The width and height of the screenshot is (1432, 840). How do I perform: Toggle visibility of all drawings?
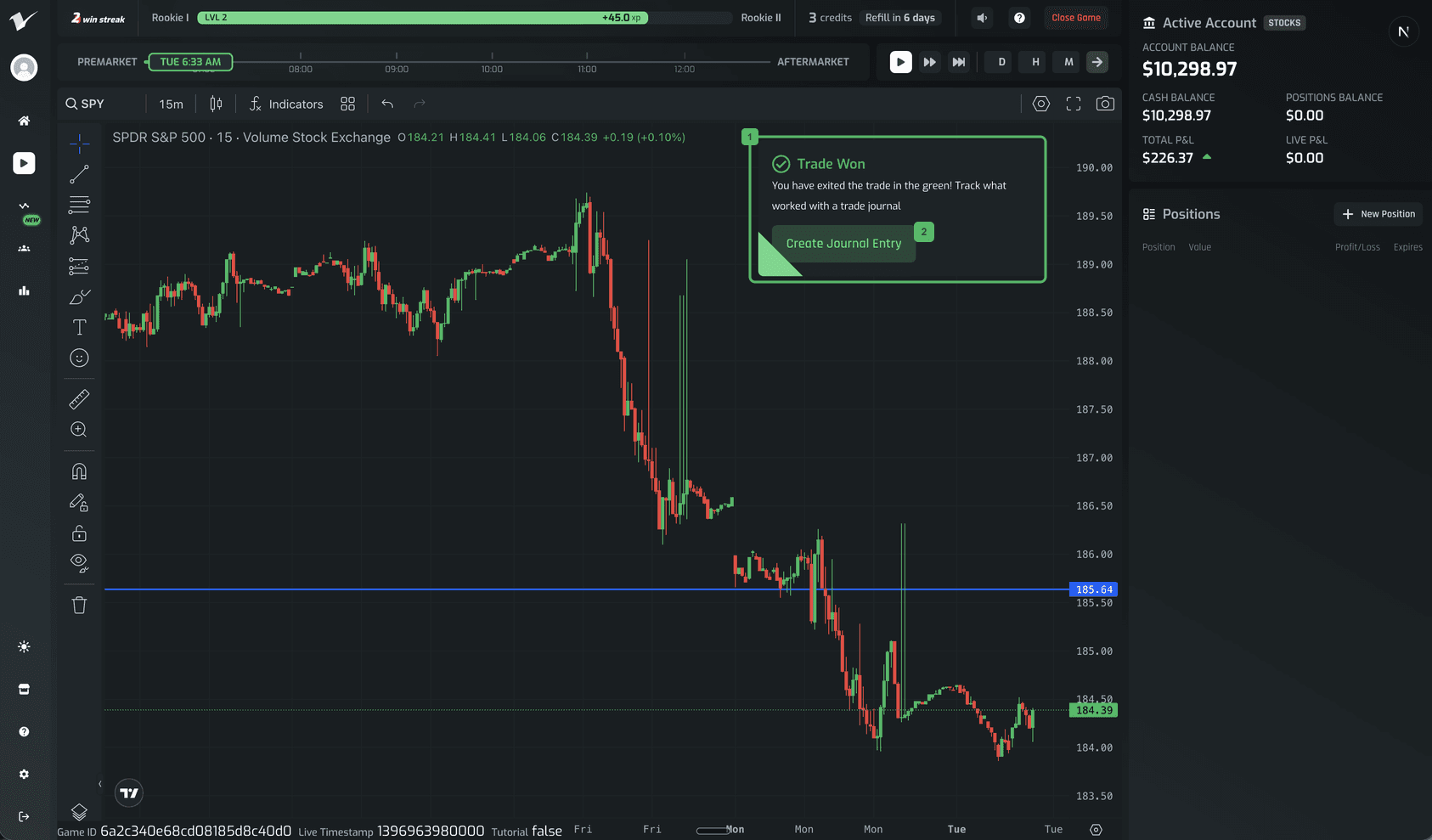coord(79,563)
